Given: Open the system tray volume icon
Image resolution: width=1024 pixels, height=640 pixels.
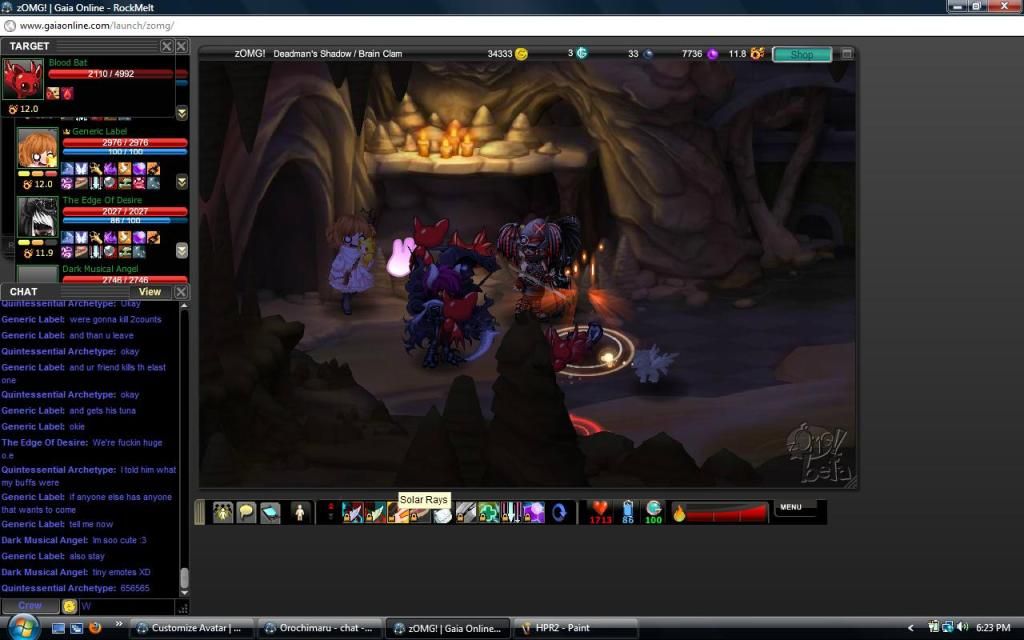Looking at the screenshot, I should (x=962, y=628).
